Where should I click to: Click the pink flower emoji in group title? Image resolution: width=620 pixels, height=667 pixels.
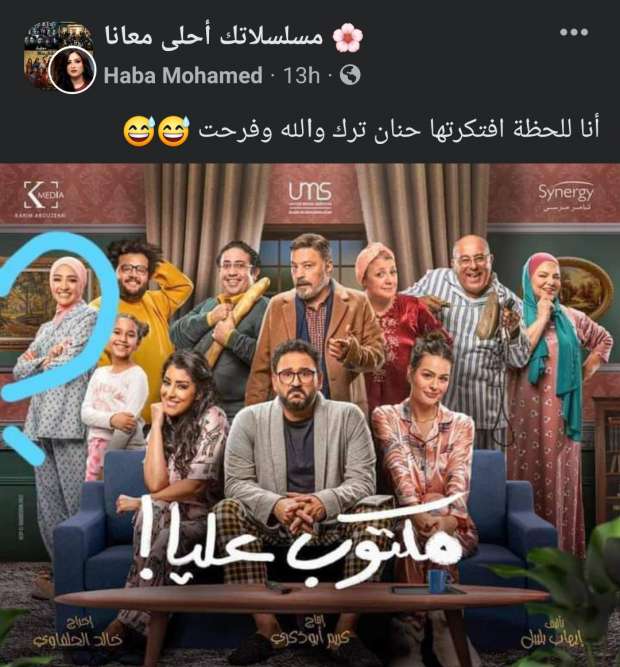(347, 37)
